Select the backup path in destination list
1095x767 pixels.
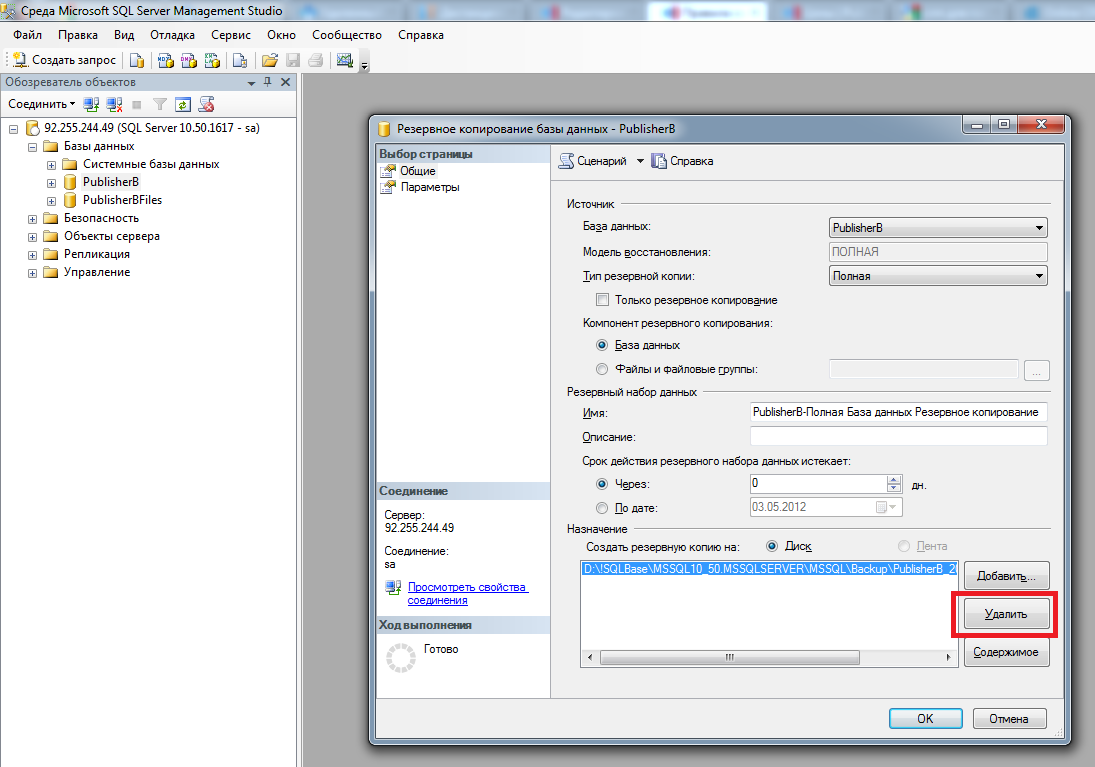pos(769,569)
